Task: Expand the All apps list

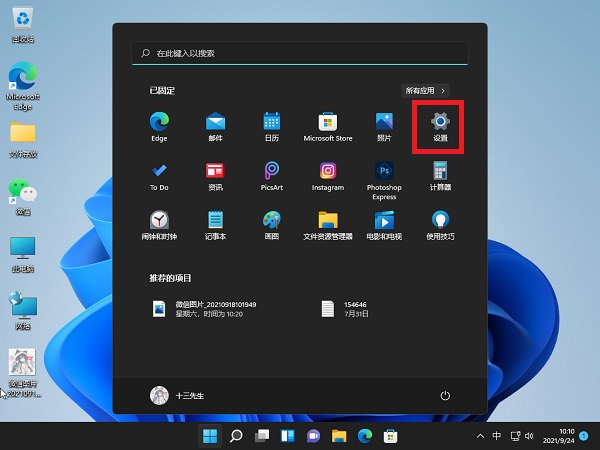Action: pyautogui.click(x=426, y=90)
